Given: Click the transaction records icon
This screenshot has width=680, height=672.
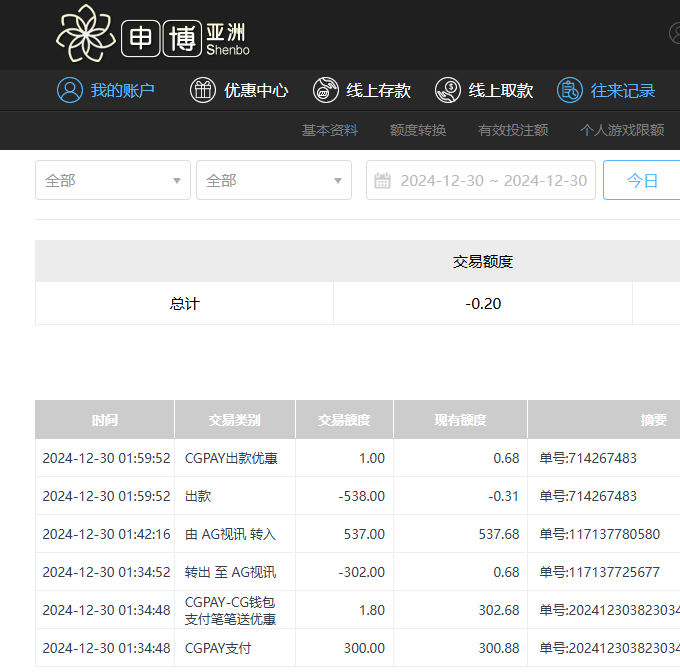Looking at the screenshot, I should point(570,90).
